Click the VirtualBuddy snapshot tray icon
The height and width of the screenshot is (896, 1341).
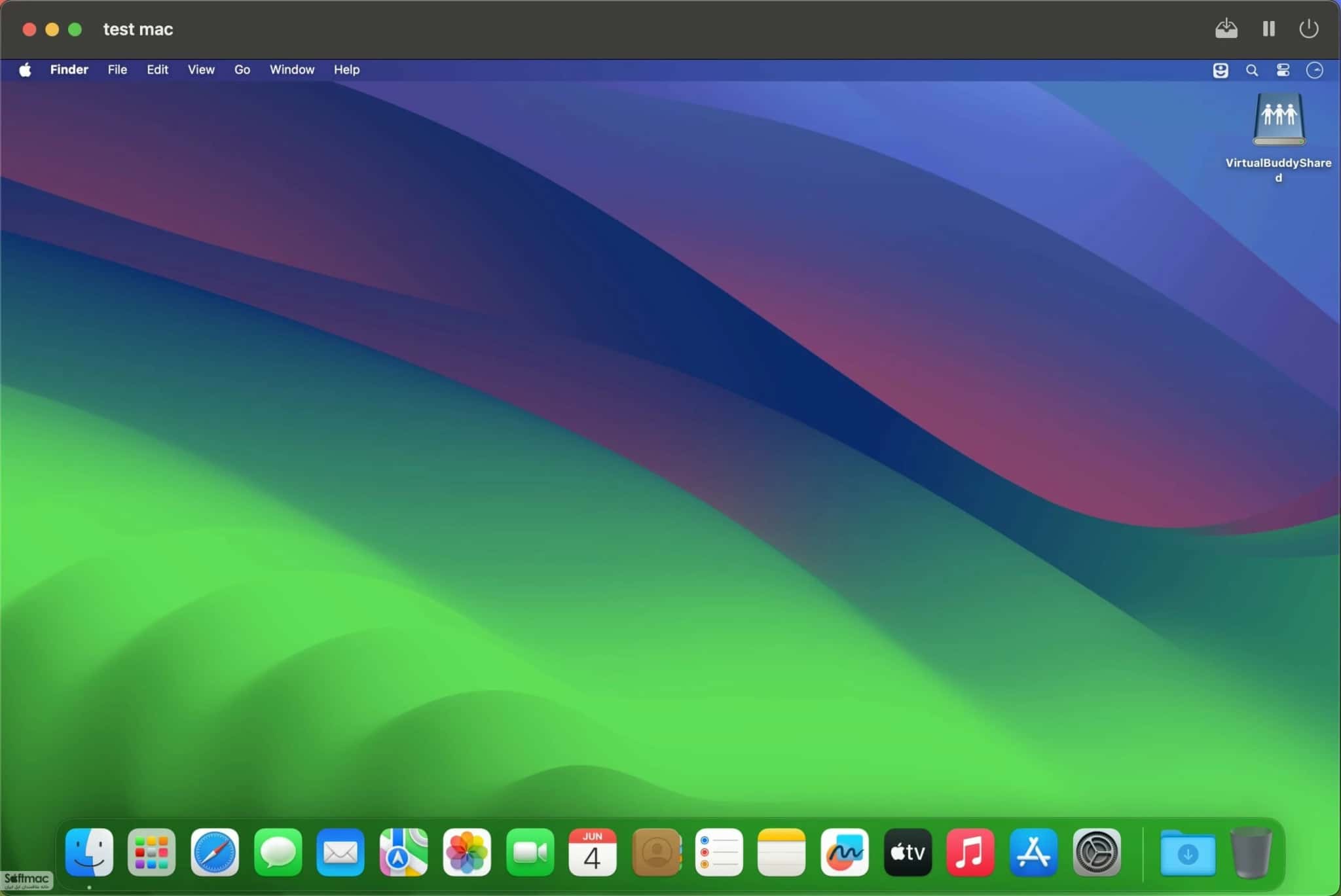point(1226,29)
